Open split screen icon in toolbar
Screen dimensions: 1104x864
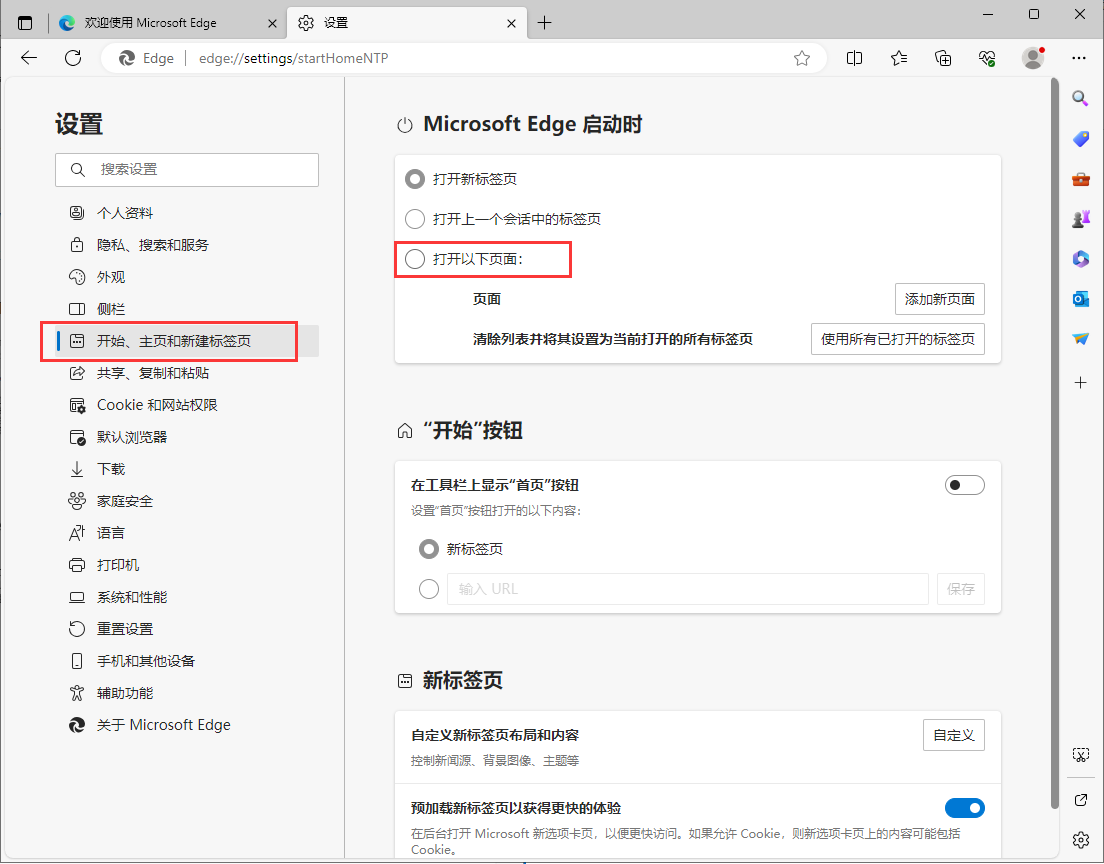pyautogui.click(x=854, y=58)
